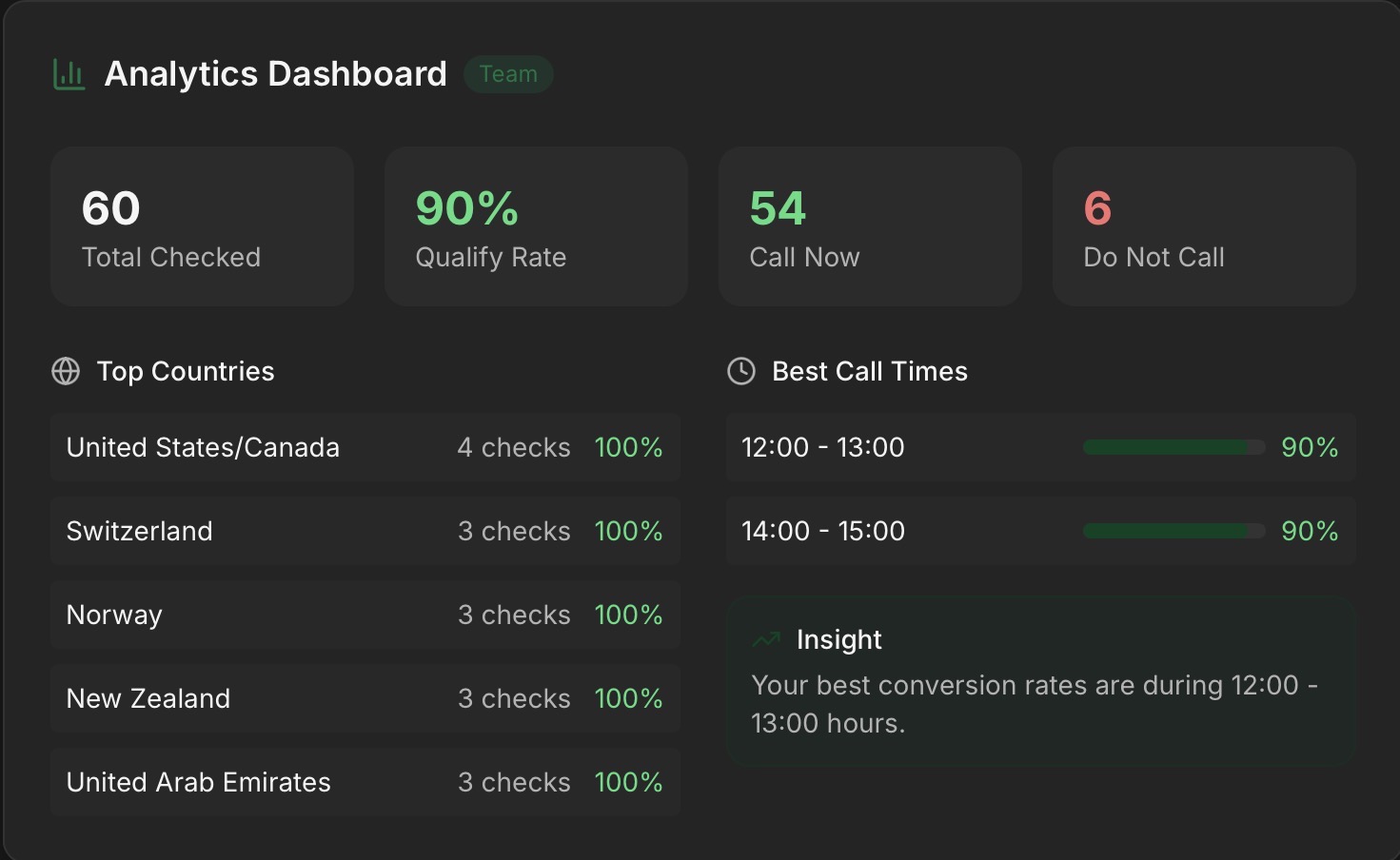Click the 14:00 - 15:00 progress bar
This screenshot has height=860, width=1400.
1174,531
